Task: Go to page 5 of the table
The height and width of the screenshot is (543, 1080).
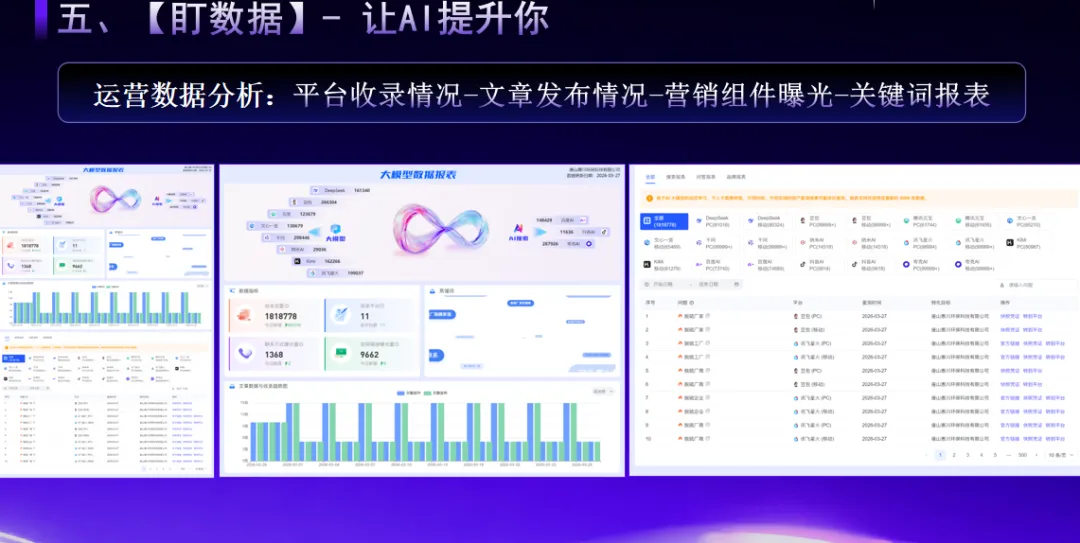Action: coord(995,455)
